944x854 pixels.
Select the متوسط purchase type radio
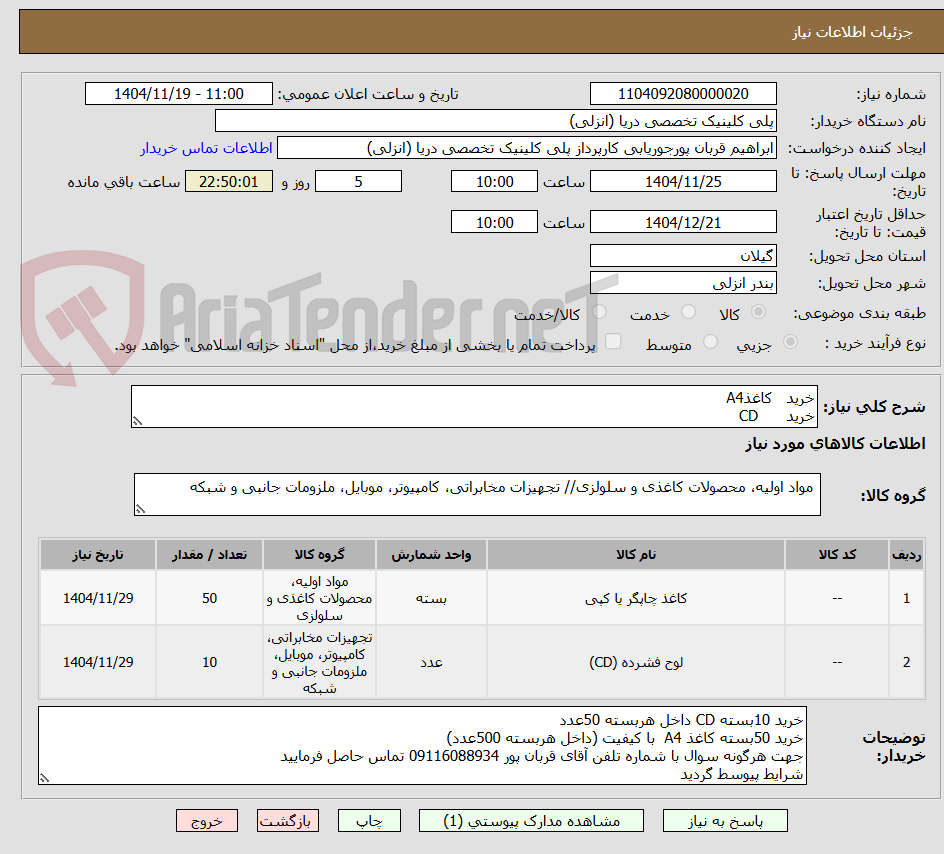click(710, 342)
